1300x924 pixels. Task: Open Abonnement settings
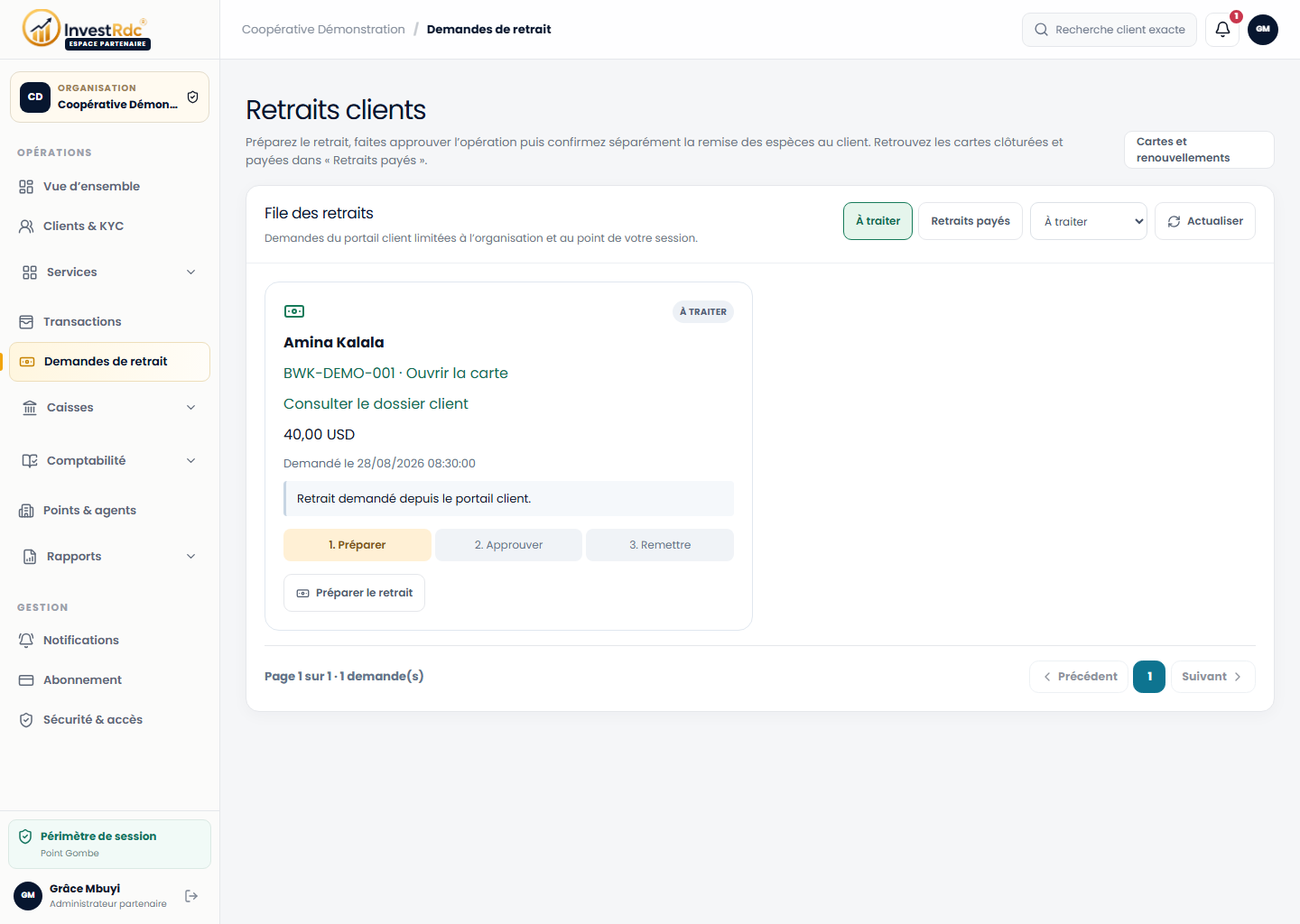pyautogui.click(x=109, y=680)
